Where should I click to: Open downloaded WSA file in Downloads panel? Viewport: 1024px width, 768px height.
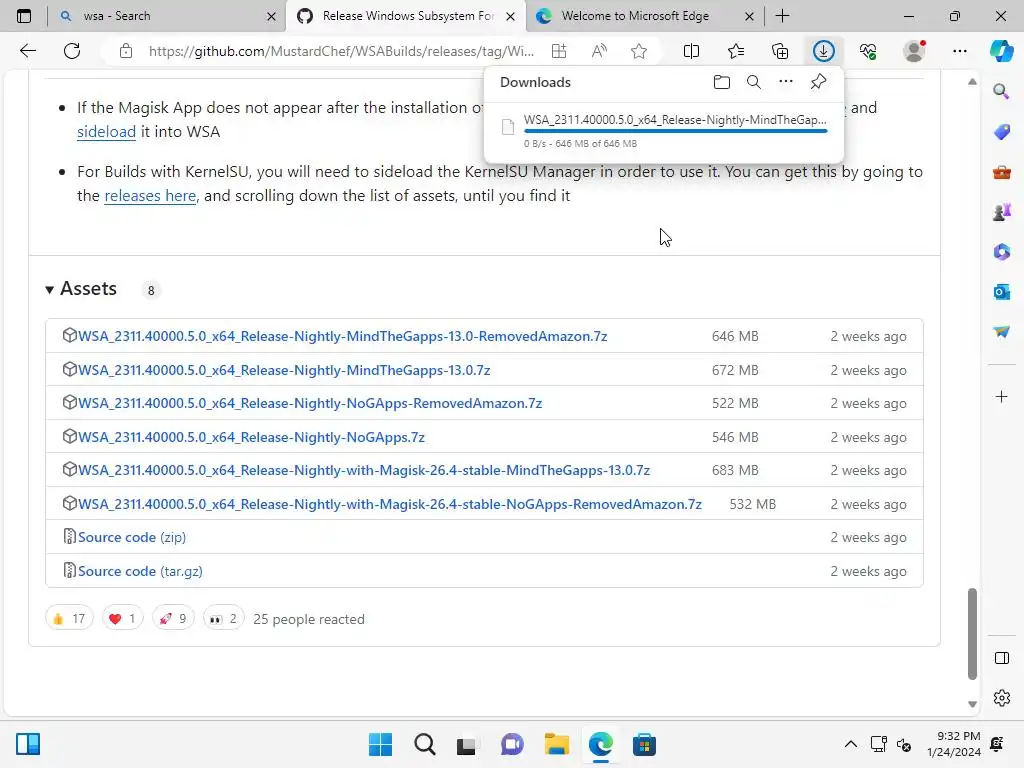tap(675, 120)
